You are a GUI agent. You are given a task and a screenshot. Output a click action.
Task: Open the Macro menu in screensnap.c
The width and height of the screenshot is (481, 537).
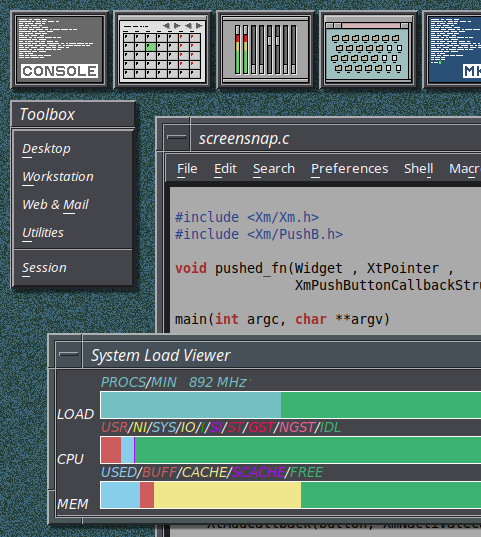[x=465, y=169]
